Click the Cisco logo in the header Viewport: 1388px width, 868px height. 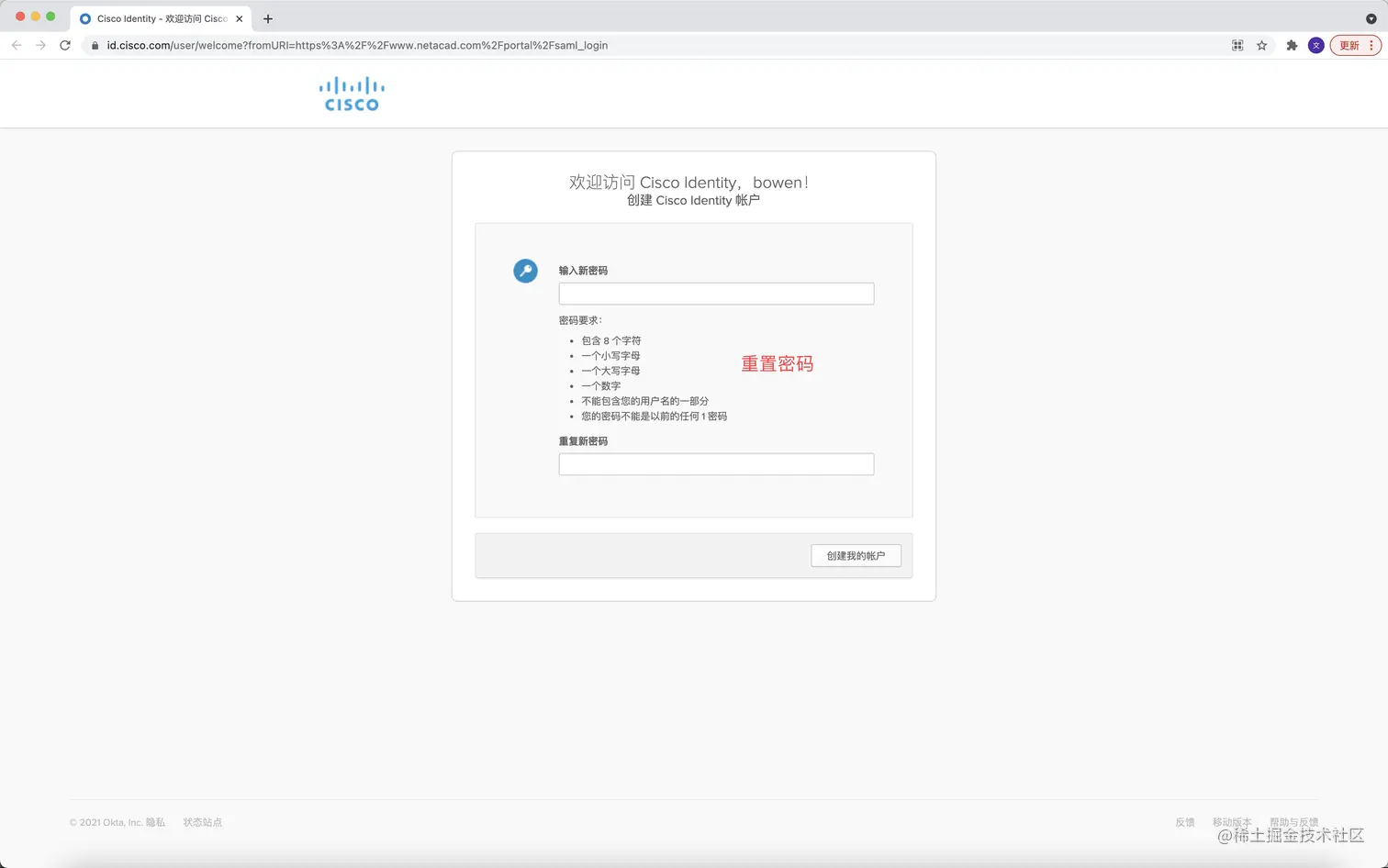click(x=352, y=95)
